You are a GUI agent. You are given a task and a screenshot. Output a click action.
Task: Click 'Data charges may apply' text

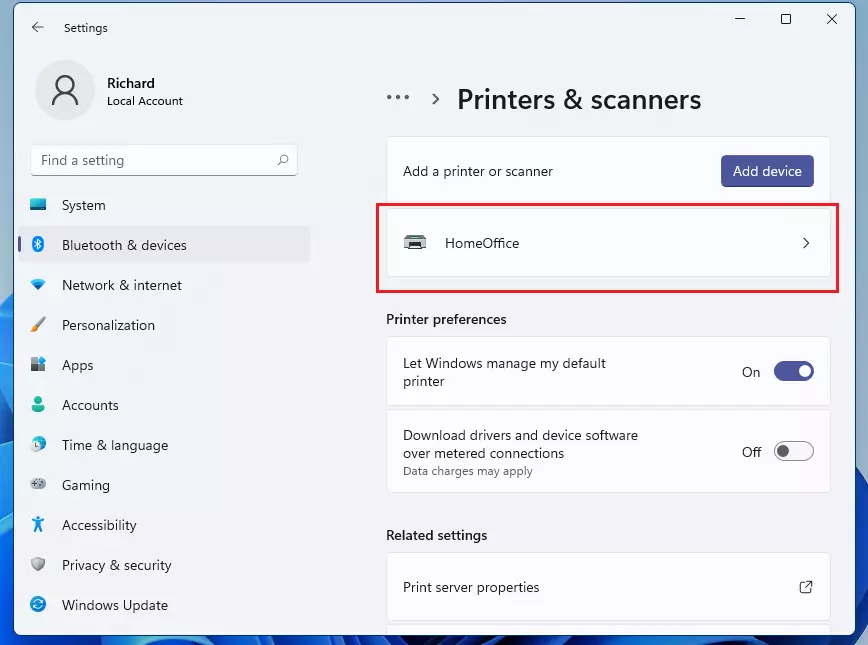[468, 471]
